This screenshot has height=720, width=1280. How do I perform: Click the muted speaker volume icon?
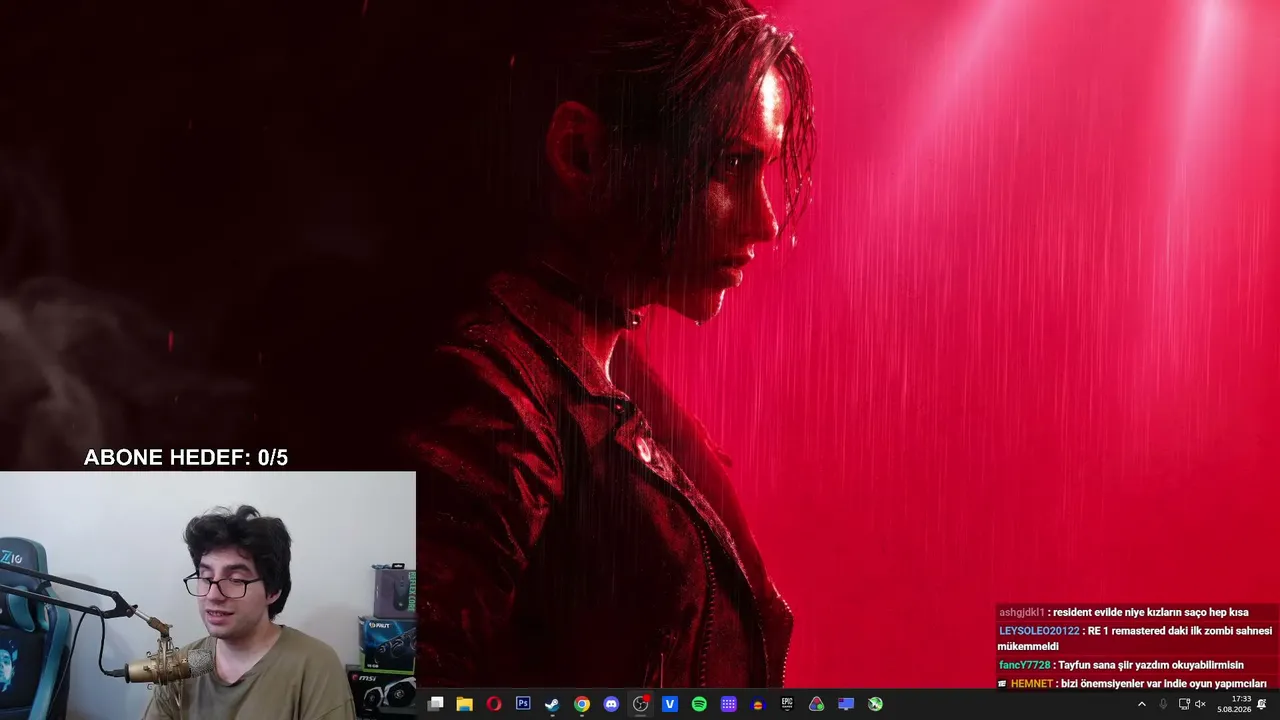coord(1200,704)
